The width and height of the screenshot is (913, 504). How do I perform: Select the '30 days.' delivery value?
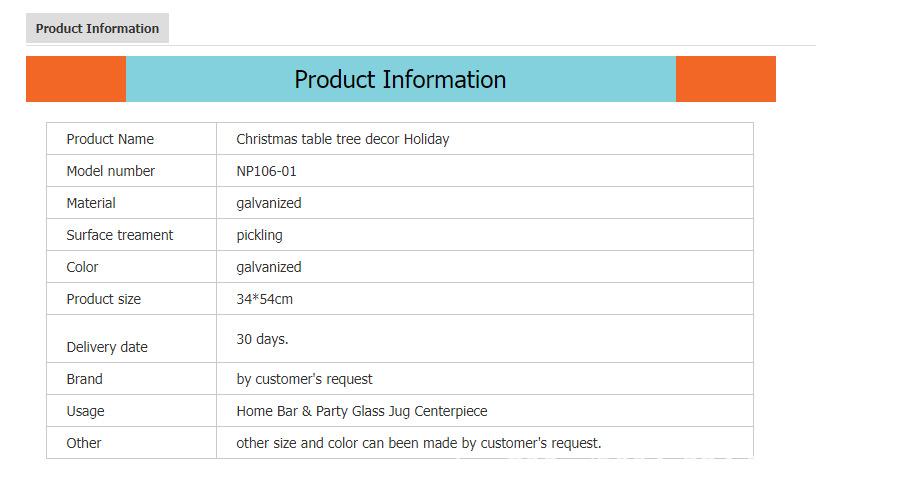click(x=262, y=339)
